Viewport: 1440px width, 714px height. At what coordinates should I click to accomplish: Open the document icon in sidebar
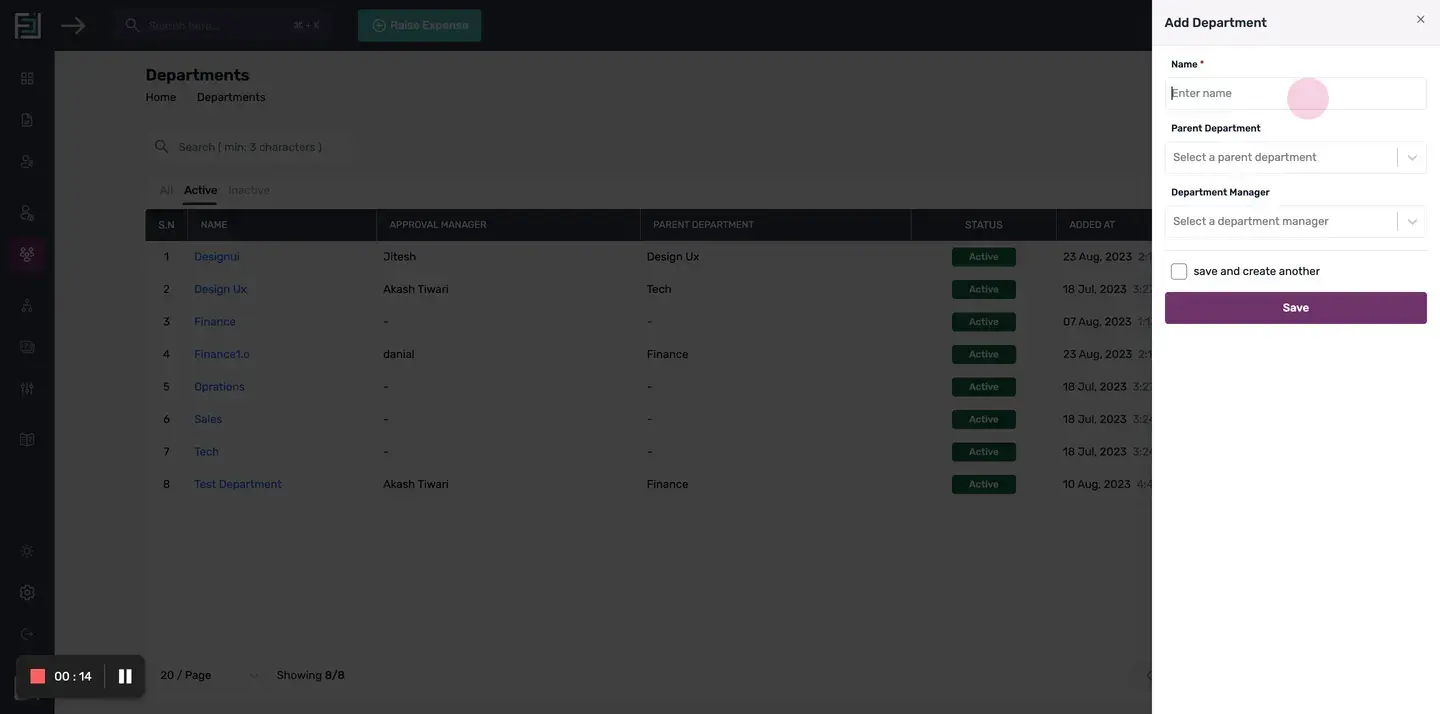pyautogui.click(x=27, y=120)
